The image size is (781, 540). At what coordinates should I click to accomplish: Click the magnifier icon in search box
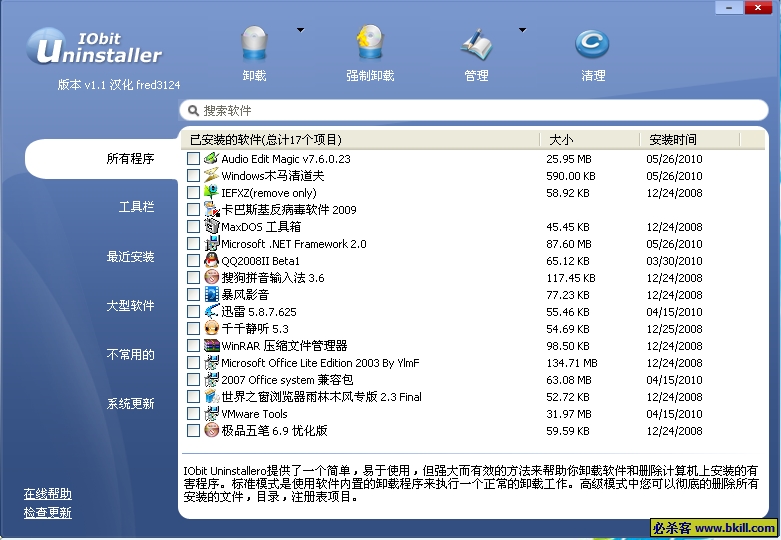pos(193,111)
